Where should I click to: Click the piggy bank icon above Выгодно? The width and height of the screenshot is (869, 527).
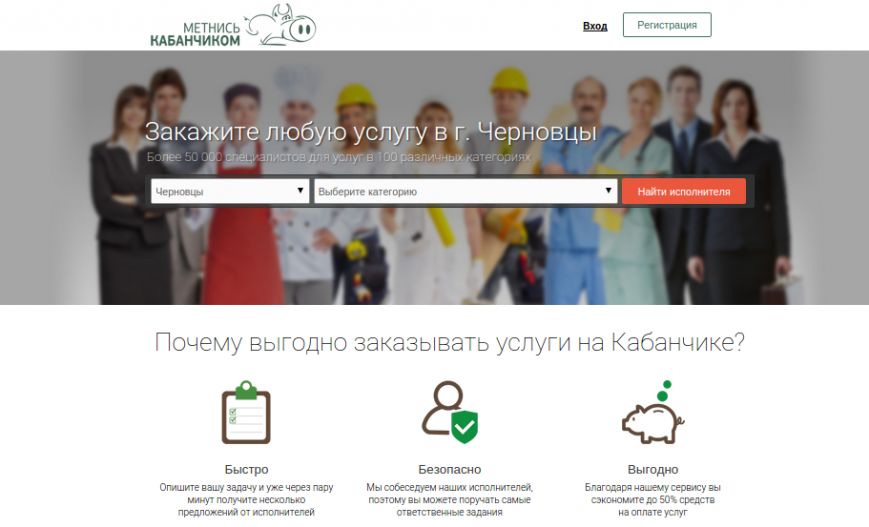653,412
